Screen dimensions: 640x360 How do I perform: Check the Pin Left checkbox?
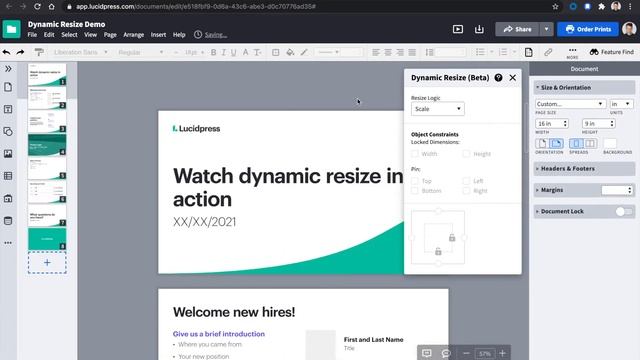(466, 180)
